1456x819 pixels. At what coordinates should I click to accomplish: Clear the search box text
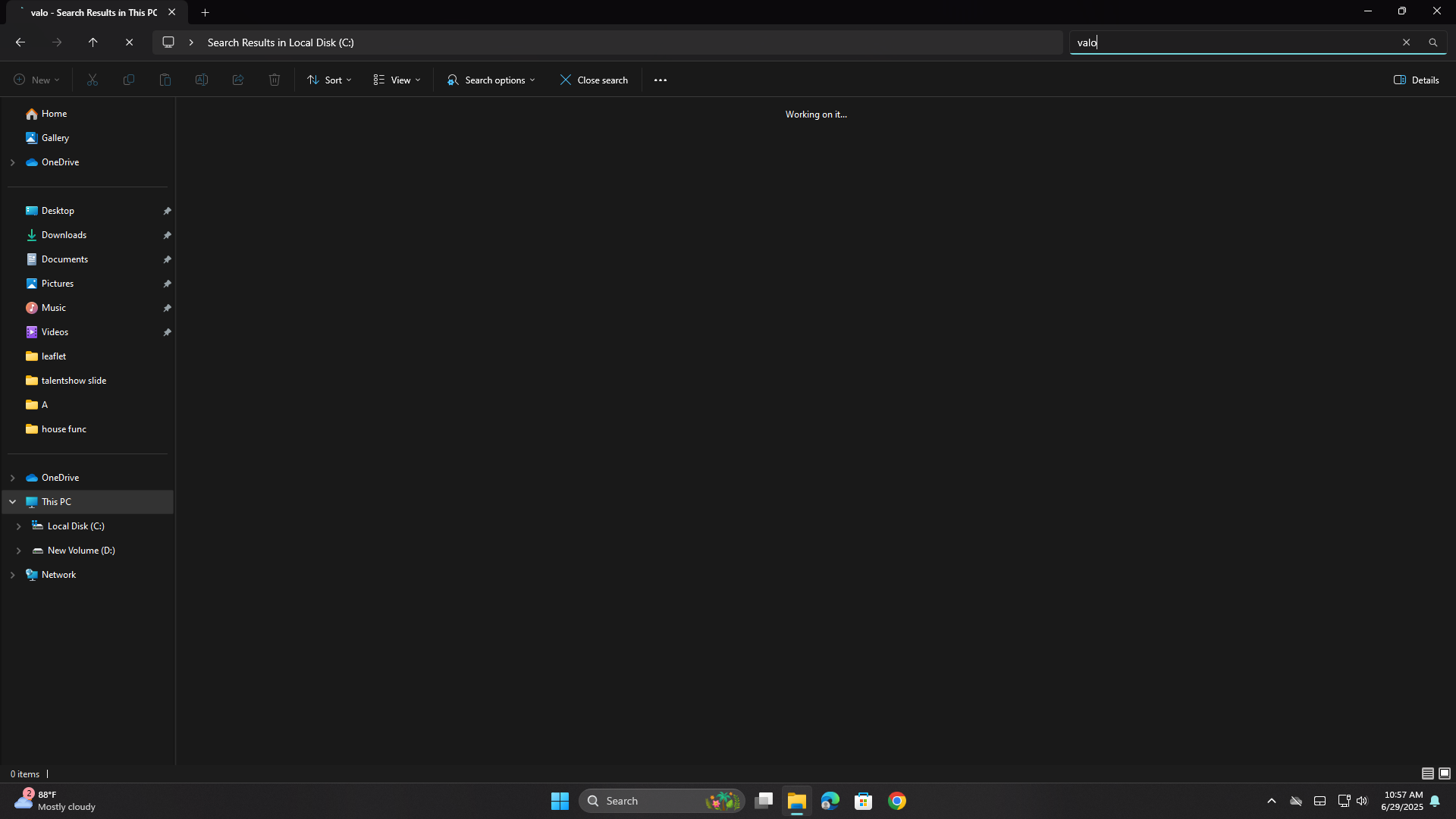pos(1406,42)
